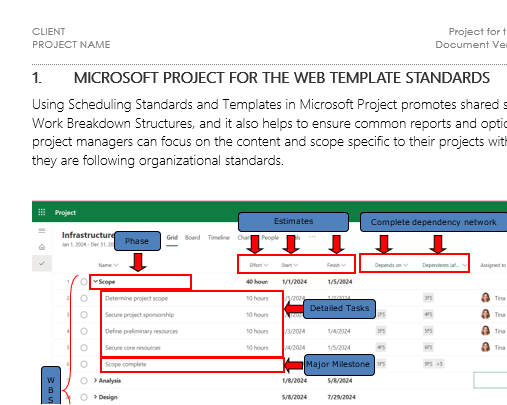
Task: Switch to the Timeline tab
Action: 219,238
